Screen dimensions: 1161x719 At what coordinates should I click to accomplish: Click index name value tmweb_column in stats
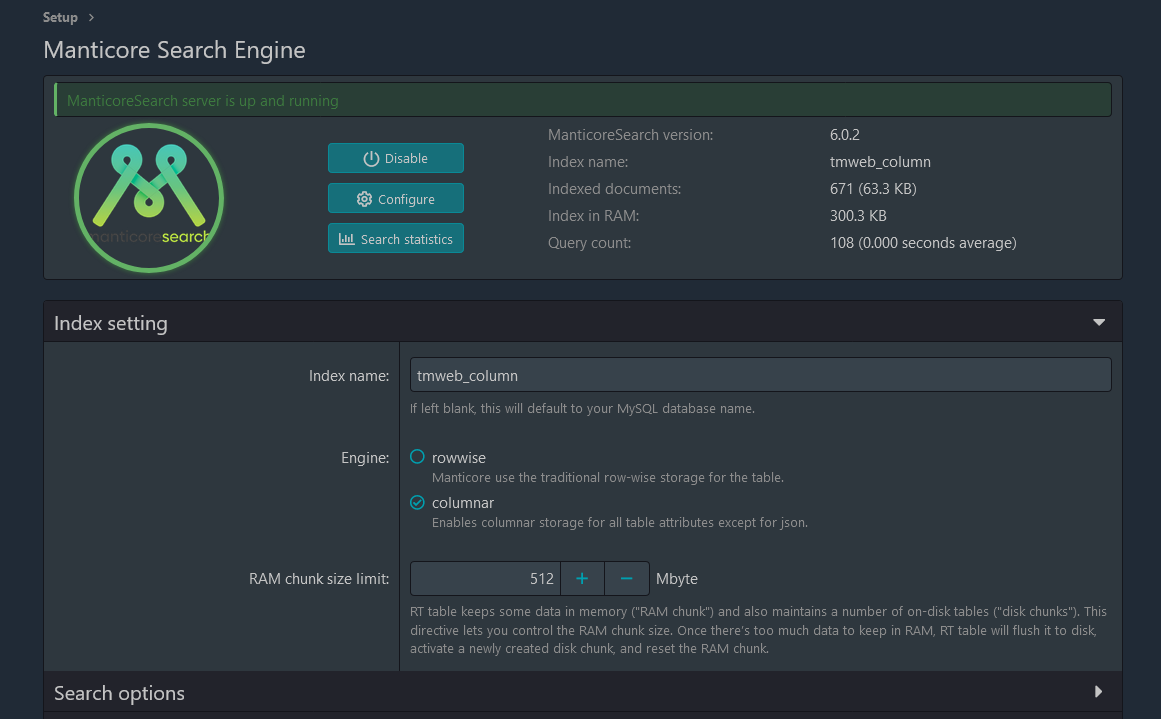pyautogui.click(x=880, y=162)
